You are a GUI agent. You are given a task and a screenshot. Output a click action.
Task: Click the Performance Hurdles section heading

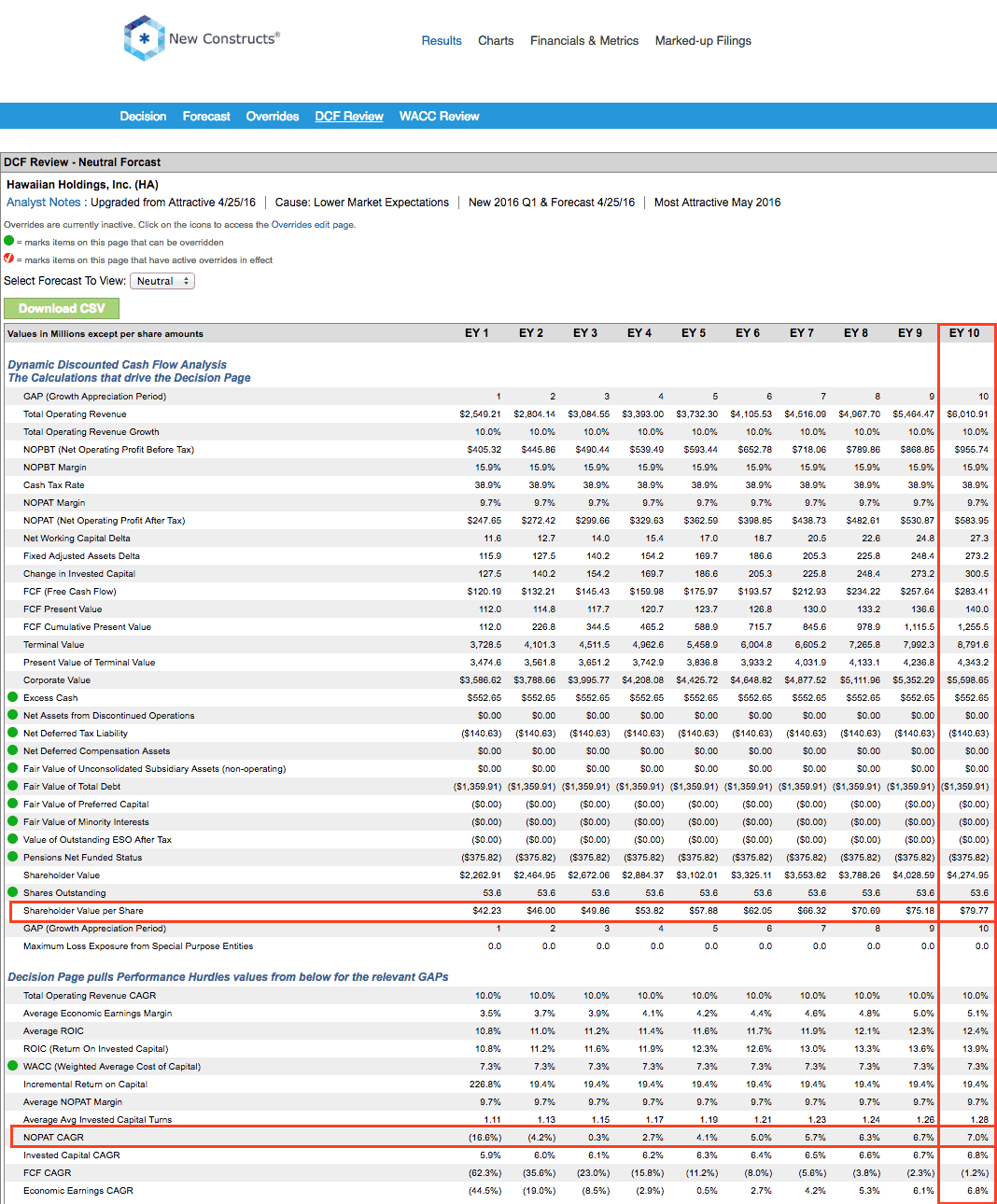coord(228,977)
